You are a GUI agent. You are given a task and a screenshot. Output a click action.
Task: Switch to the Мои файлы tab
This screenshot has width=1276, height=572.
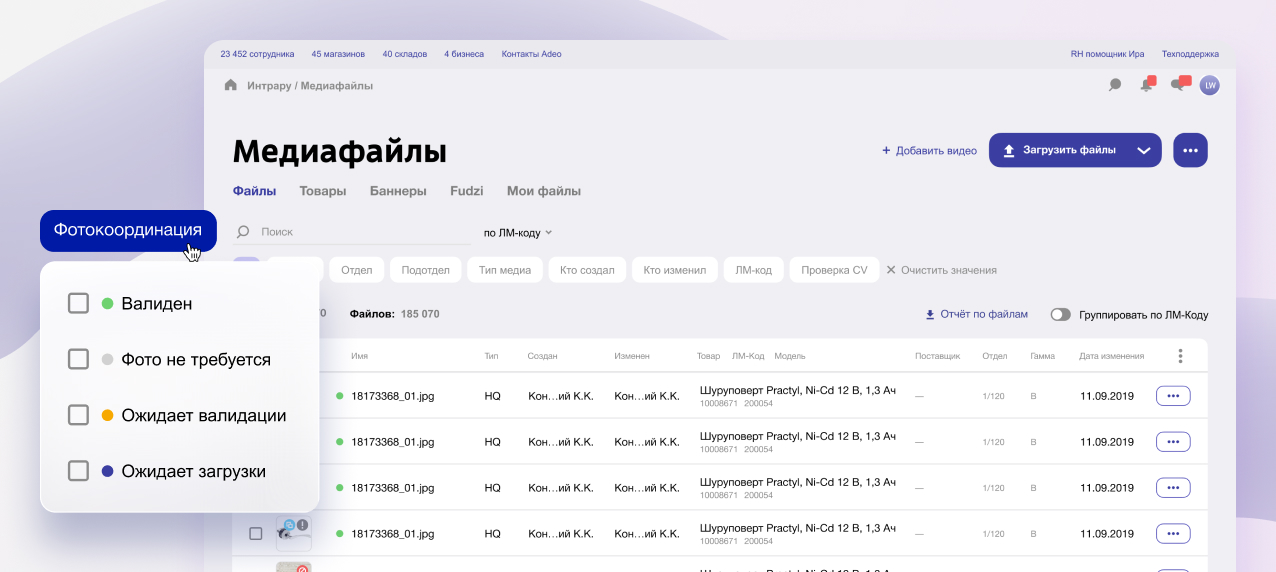click(544, 191)
